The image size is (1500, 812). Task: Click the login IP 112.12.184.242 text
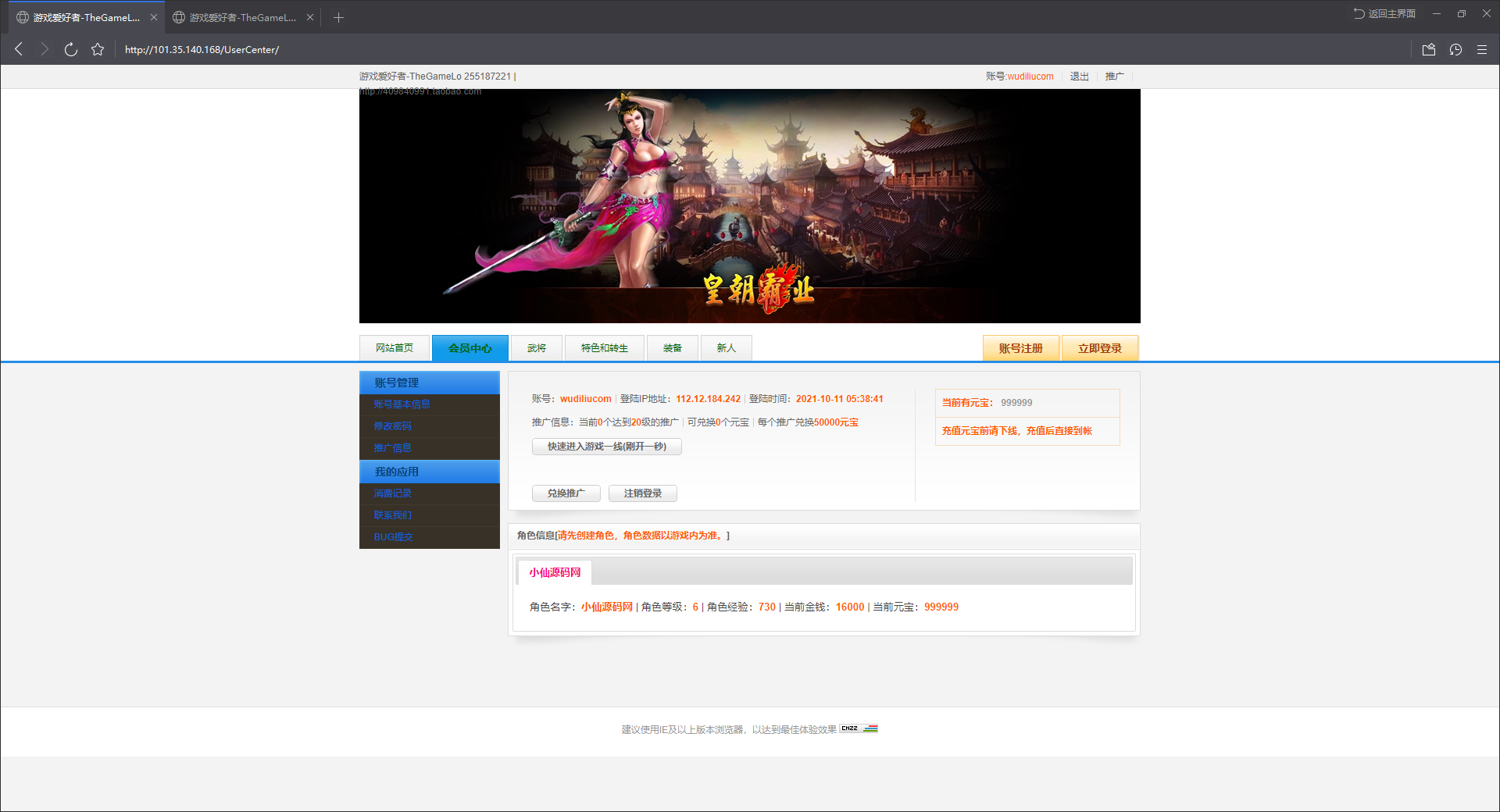708,399
